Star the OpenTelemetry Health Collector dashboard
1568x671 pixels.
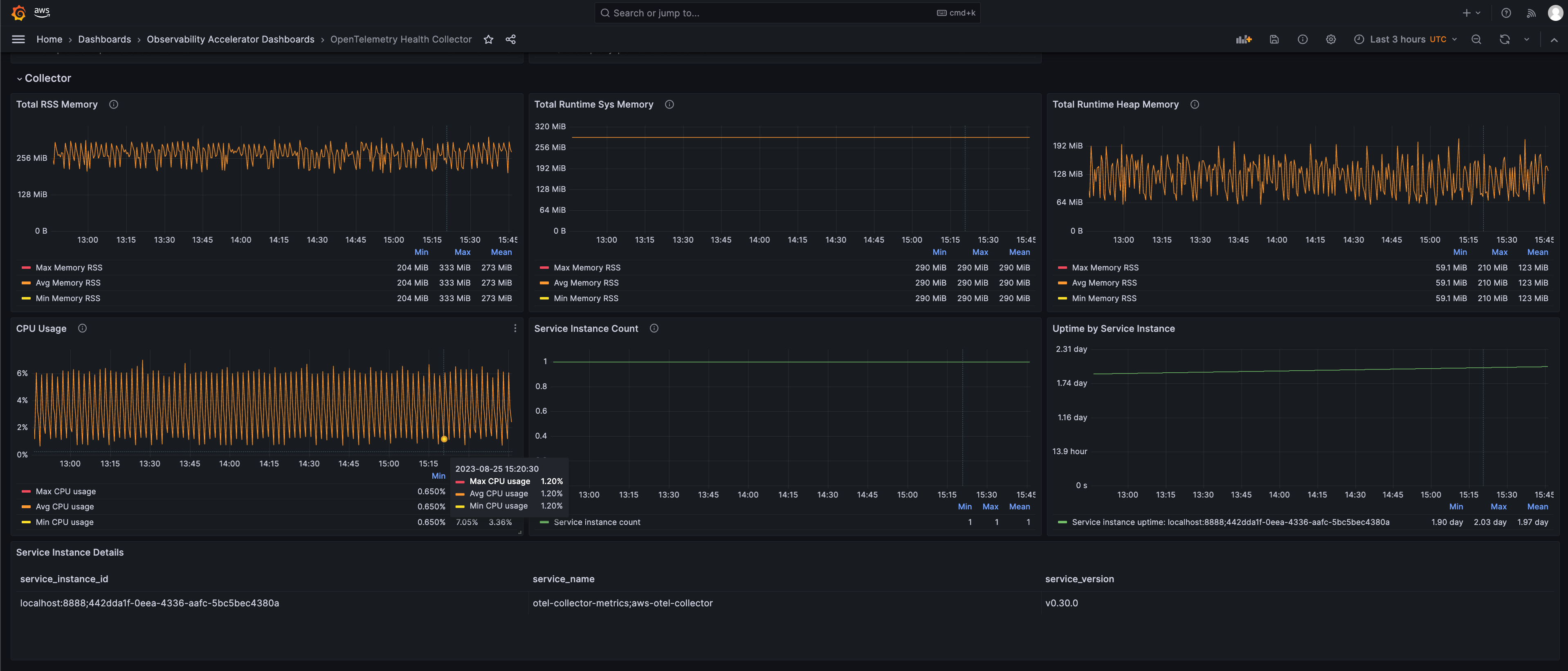click(488, 40)
